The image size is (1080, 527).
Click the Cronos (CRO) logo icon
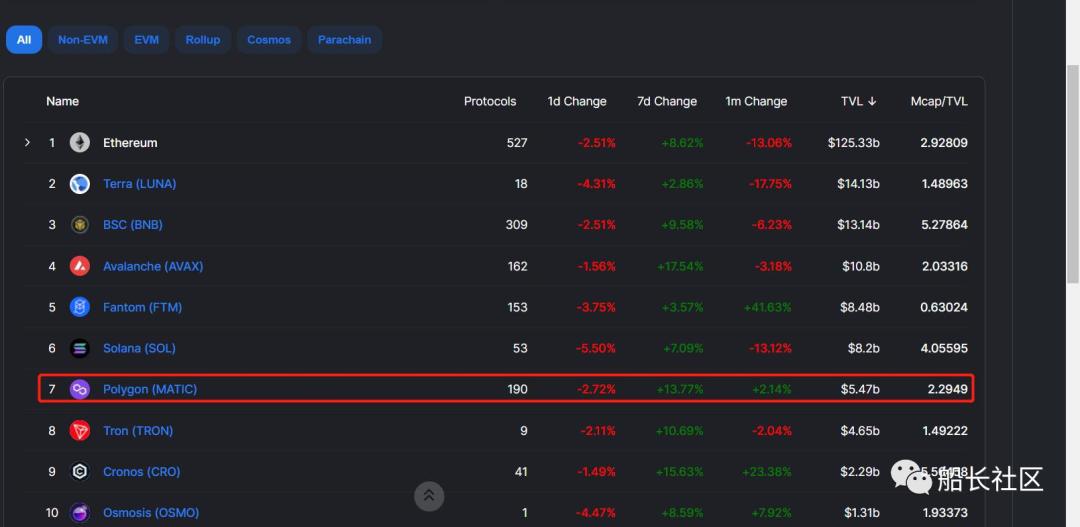pos(80,472)
